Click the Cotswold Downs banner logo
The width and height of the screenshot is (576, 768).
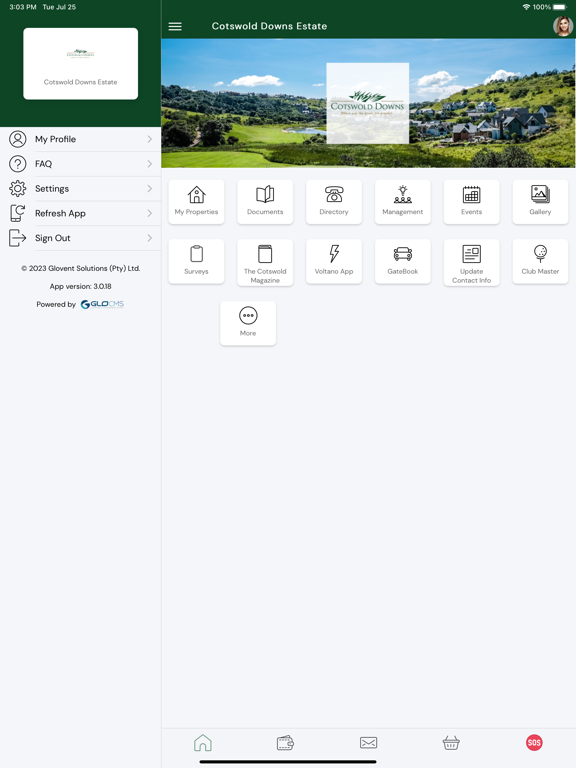tap(368, 103)
